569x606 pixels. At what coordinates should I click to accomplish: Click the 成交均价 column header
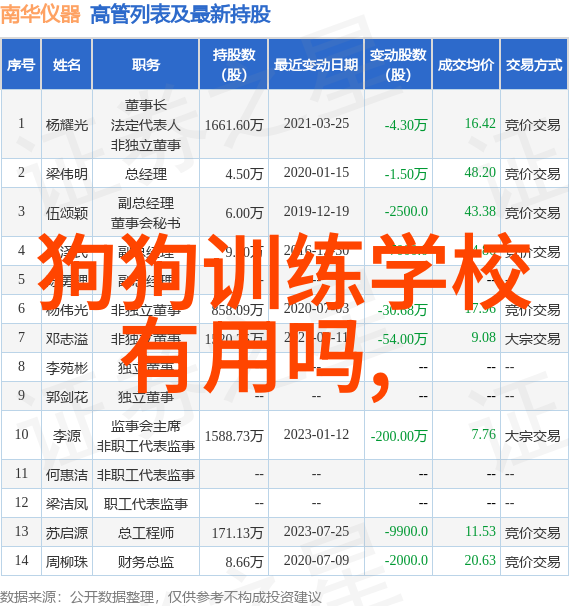coord(466,64)
